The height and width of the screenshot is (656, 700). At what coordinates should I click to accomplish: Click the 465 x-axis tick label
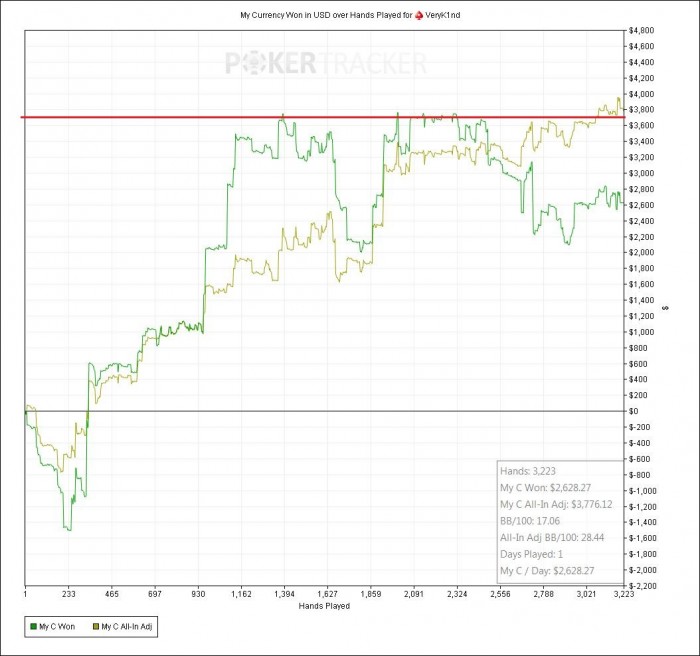112,594
